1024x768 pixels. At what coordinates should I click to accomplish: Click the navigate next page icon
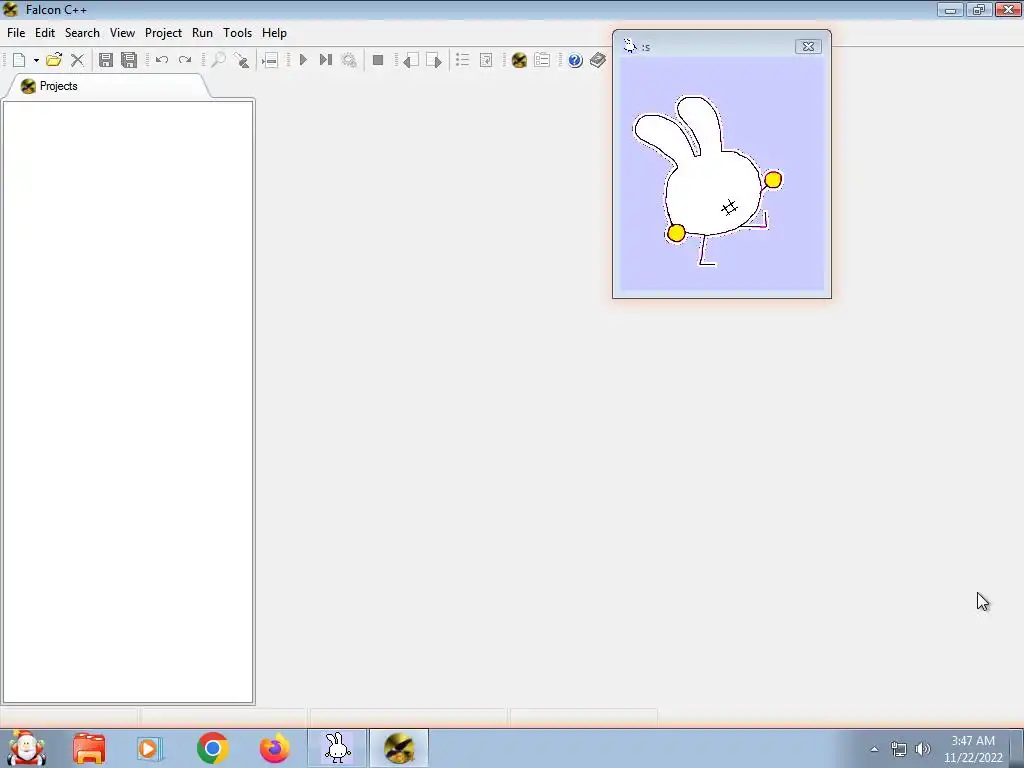434,60
